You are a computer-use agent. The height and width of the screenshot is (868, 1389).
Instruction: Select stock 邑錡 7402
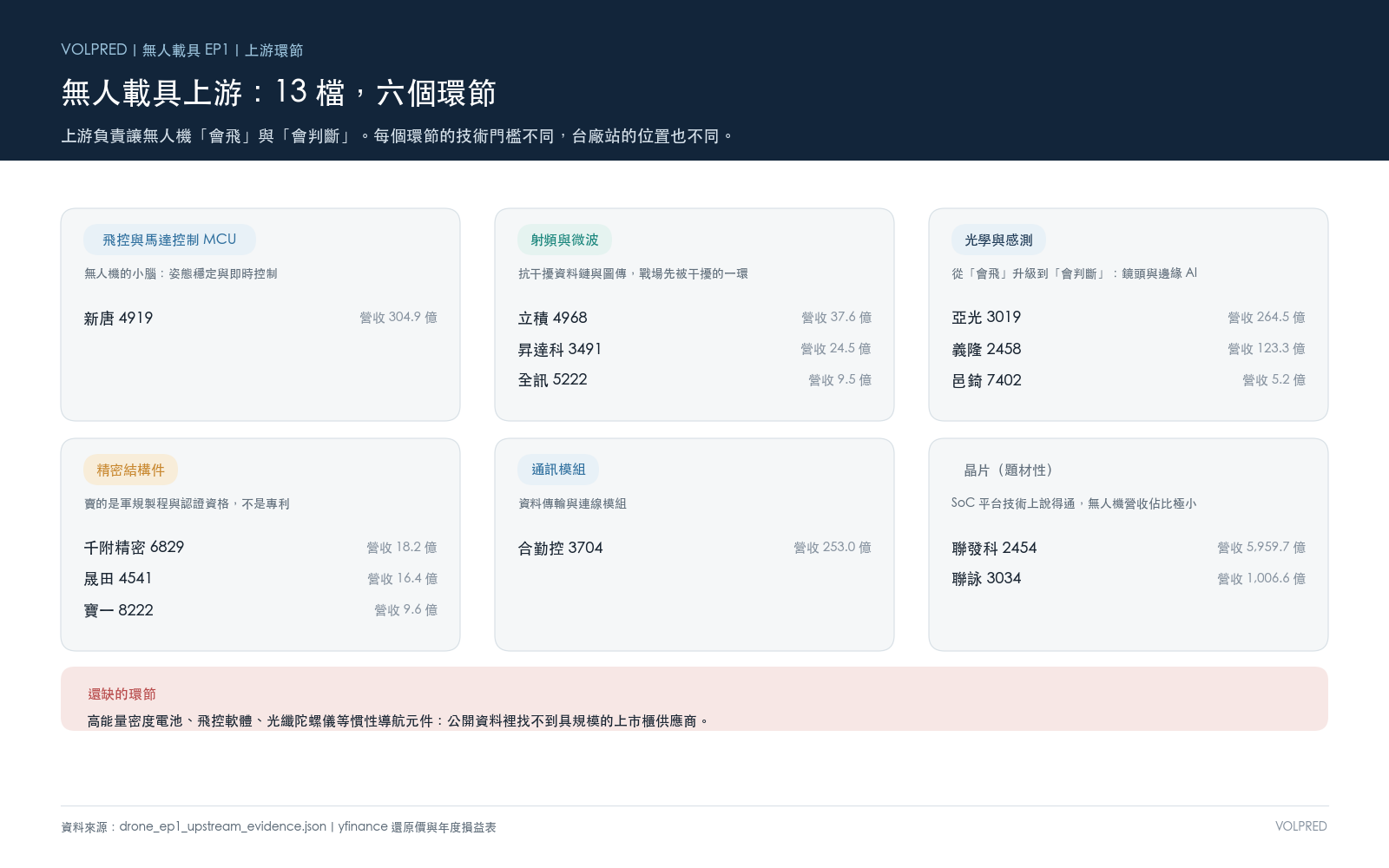pyautogui.click(x=986, y=380)
